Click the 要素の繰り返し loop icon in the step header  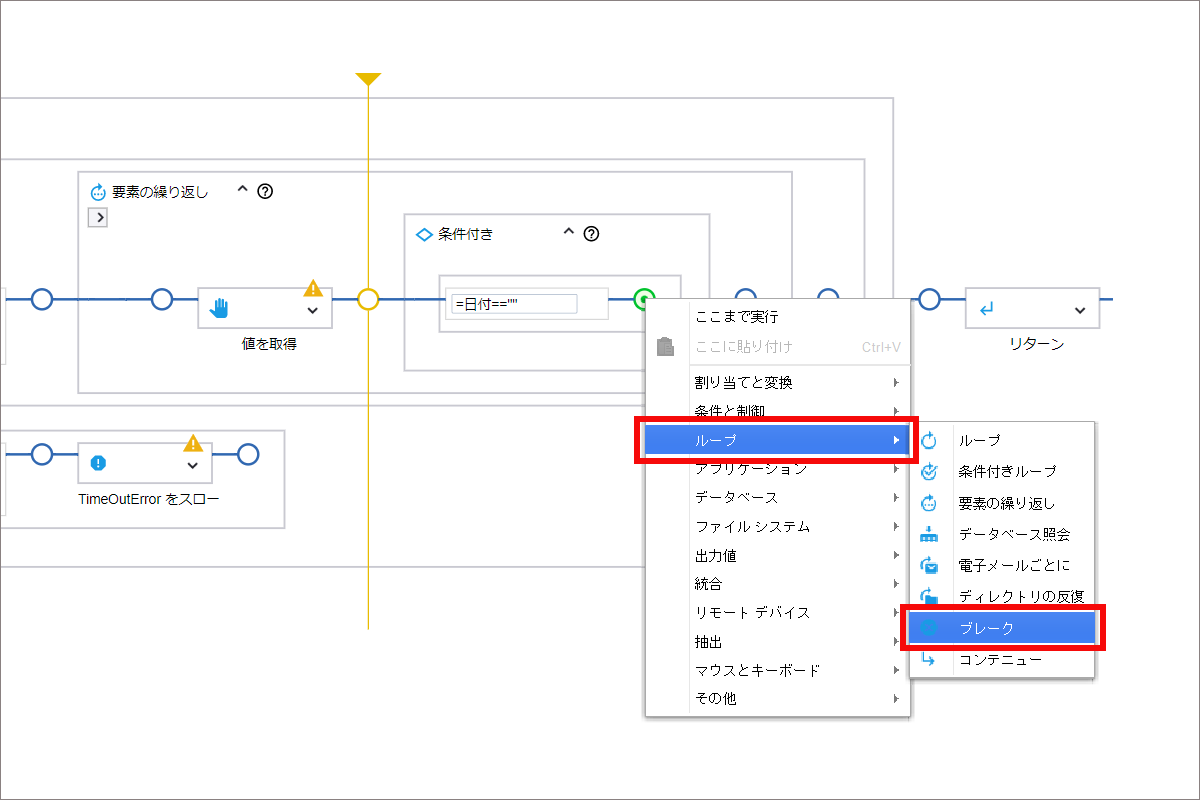(x=98, y=192)
